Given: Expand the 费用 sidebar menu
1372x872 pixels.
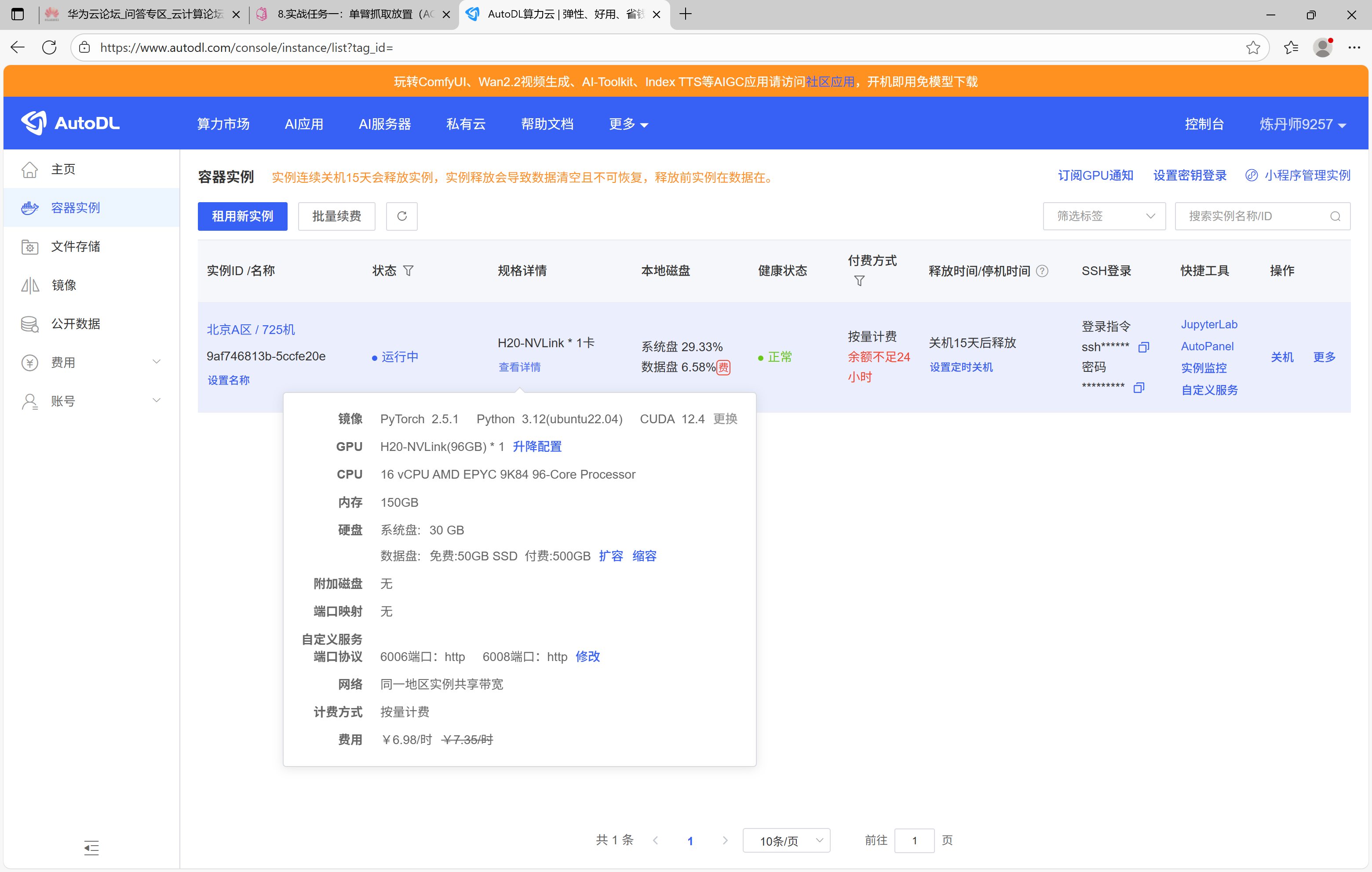Looking at the screenshot, I should coord(91,362).
